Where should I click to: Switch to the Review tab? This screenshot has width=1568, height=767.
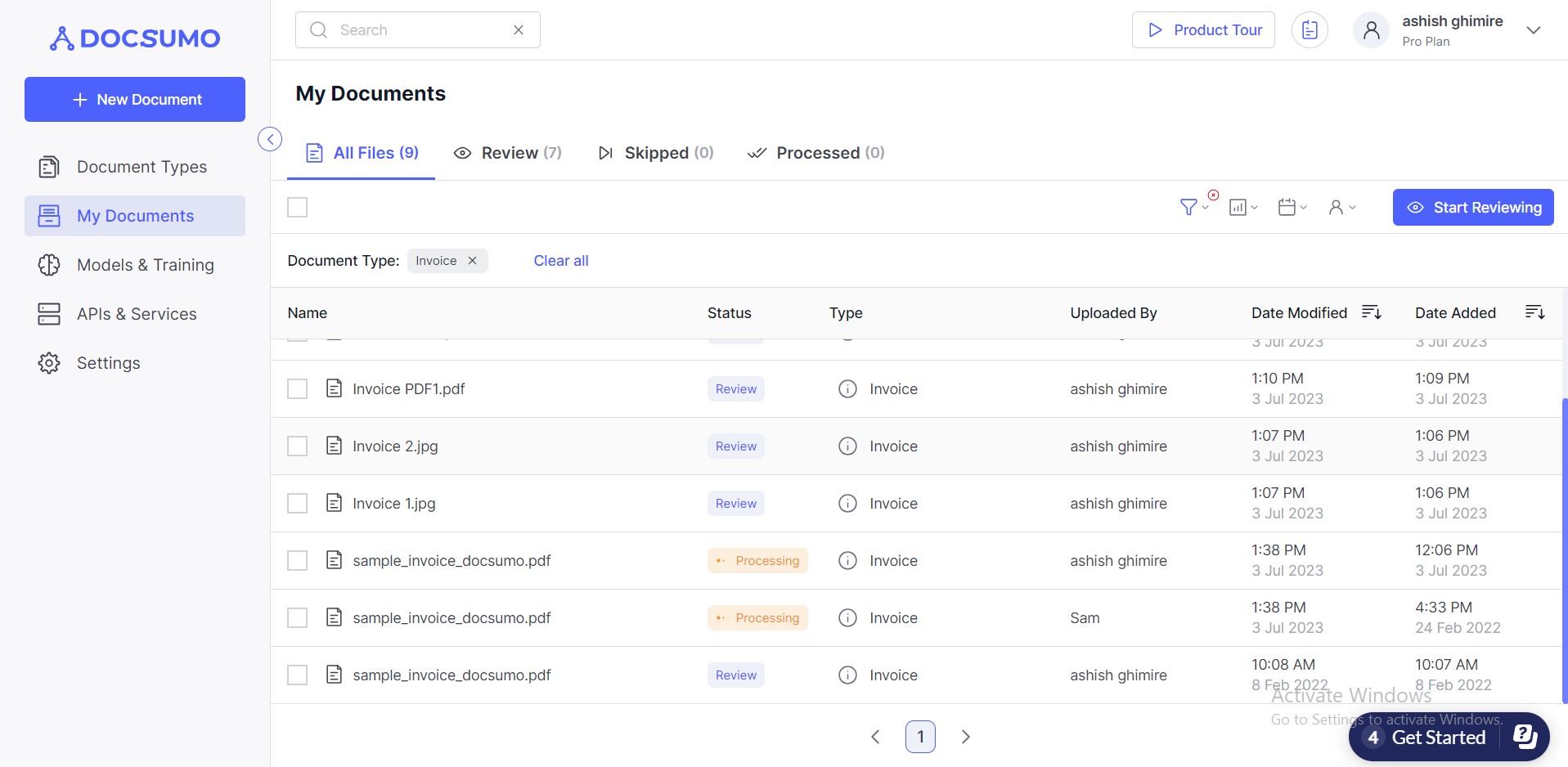pos(508,153)
